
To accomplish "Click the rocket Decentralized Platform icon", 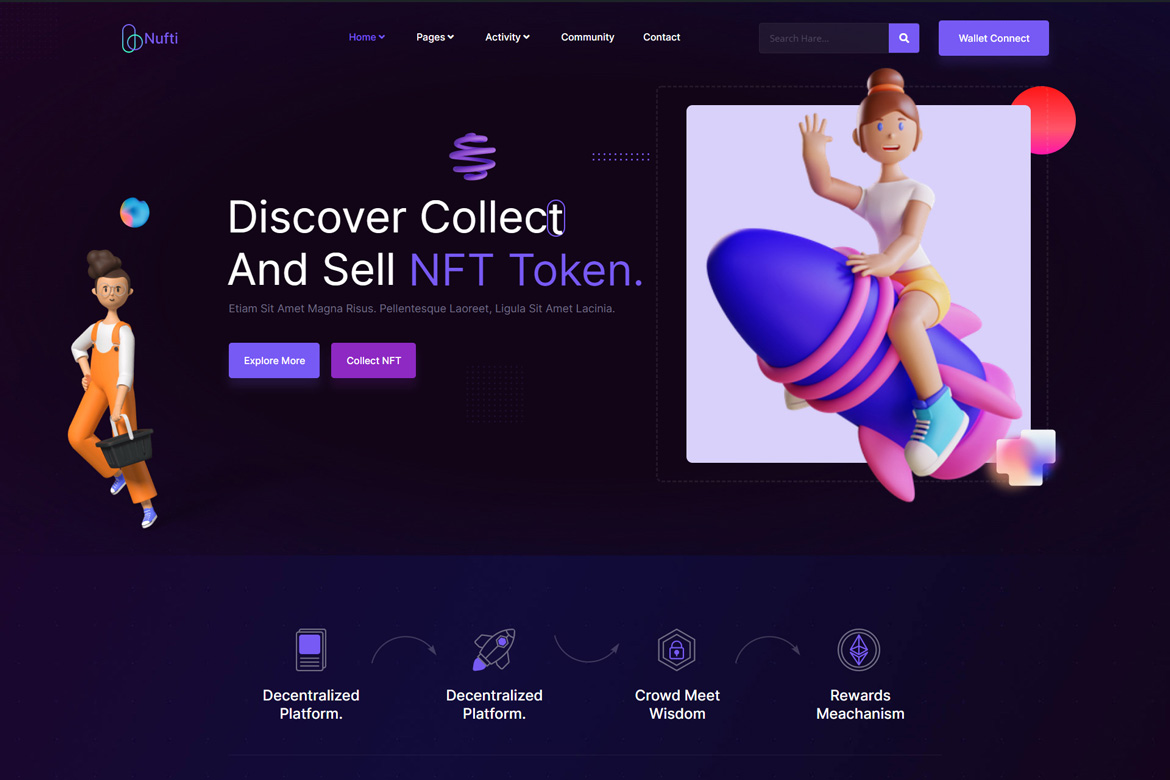I will click(494, 649).
